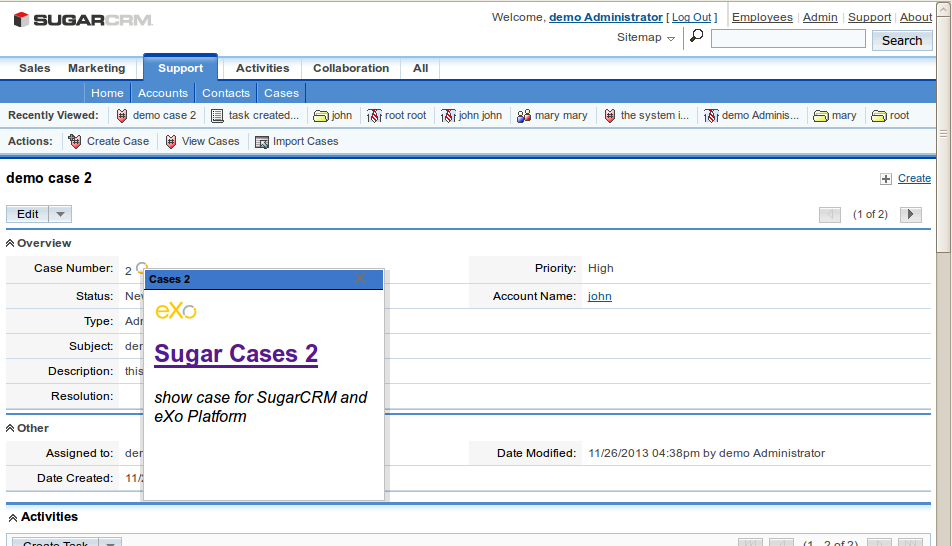
Task: Close the Cases 2 popup
Action: coord(359,278)
